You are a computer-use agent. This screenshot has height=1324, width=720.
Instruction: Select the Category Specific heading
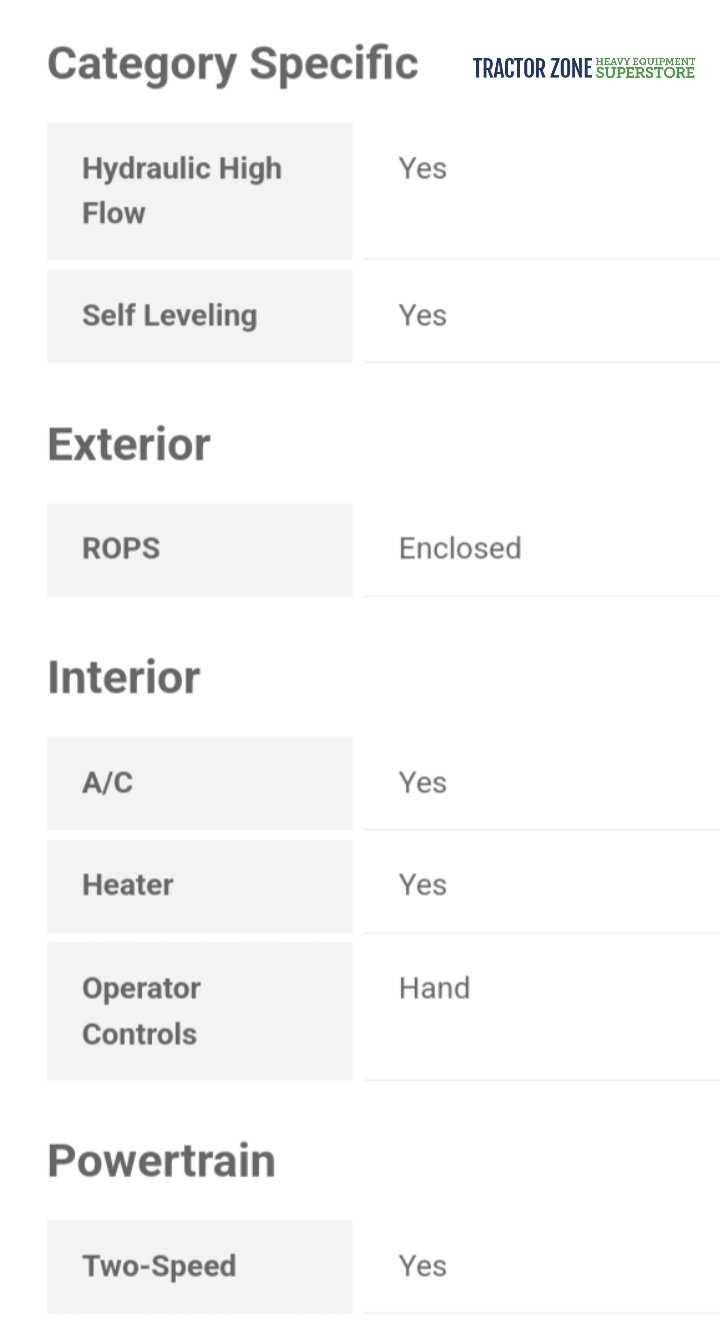click(x=232, y=64)
